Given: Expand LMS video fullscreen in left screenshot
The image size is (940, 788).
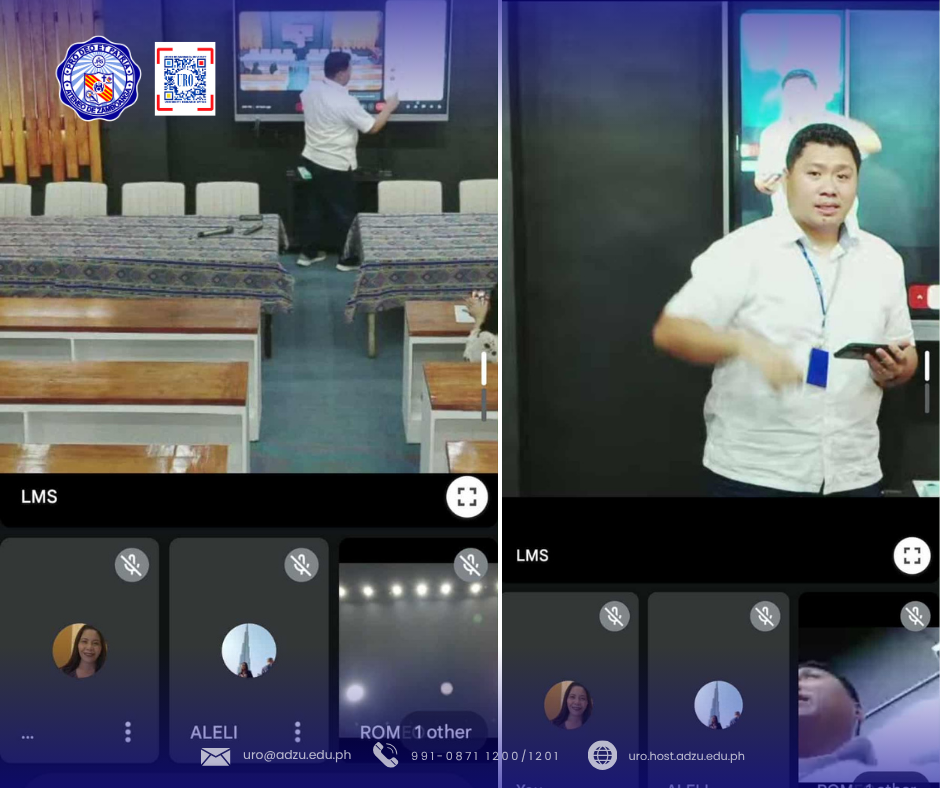Looking at the screenshot, I should (466, 497).
